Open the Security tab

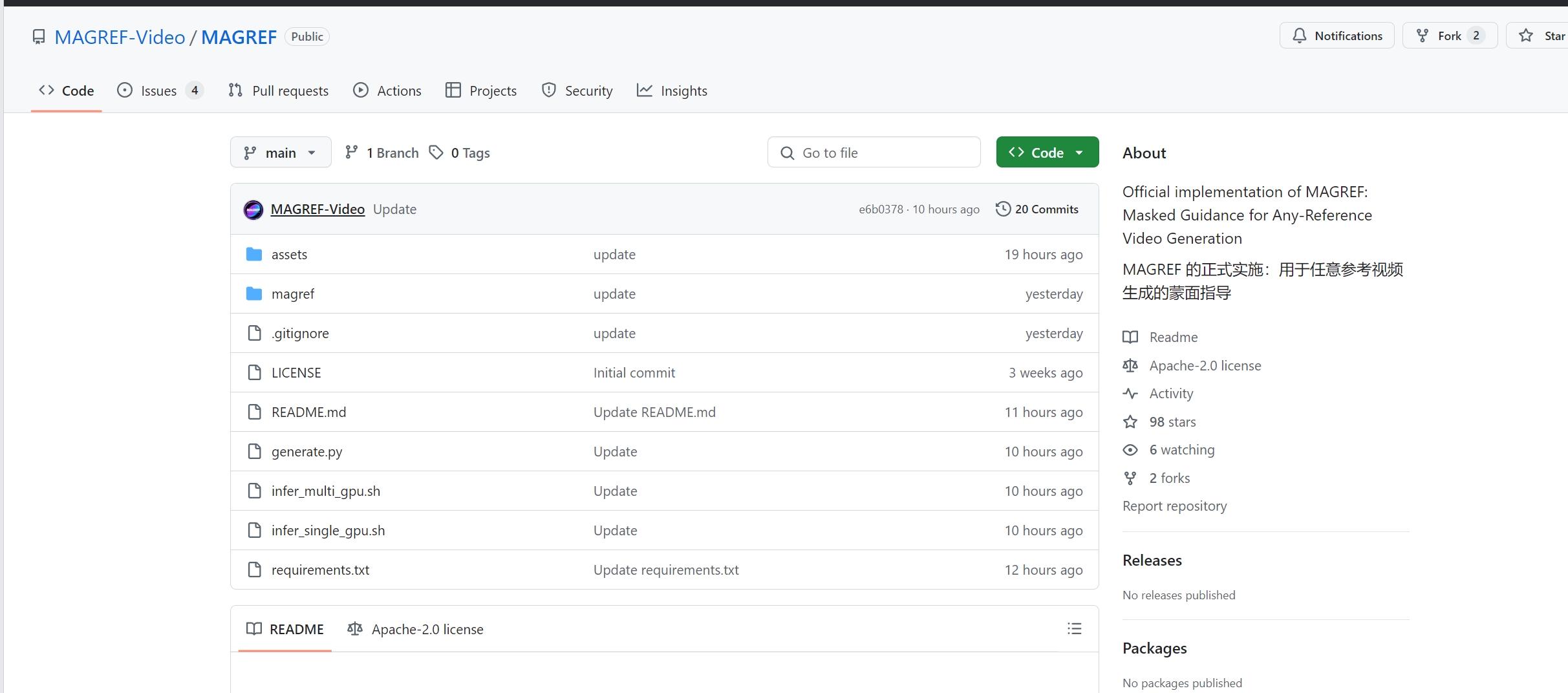pos(577,91)
